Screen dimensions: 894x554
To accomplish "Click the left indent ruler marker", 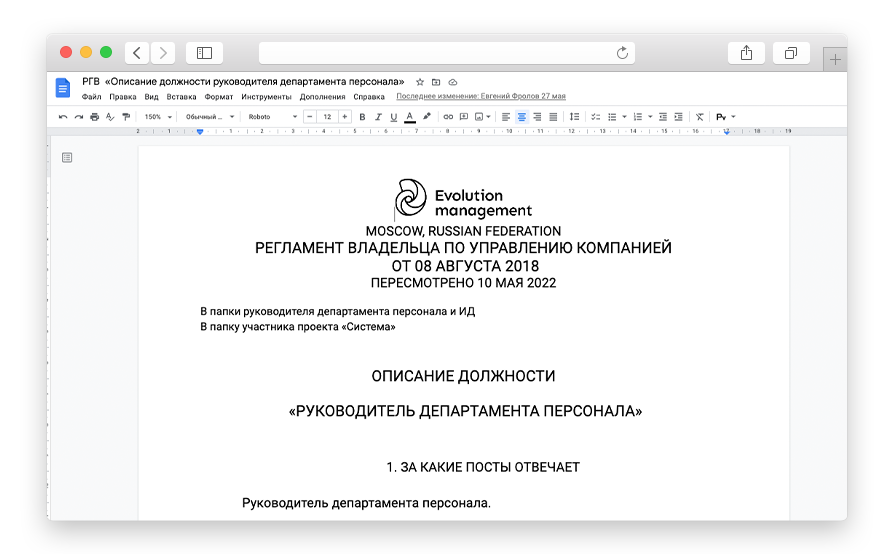I will tap(200, 132).
